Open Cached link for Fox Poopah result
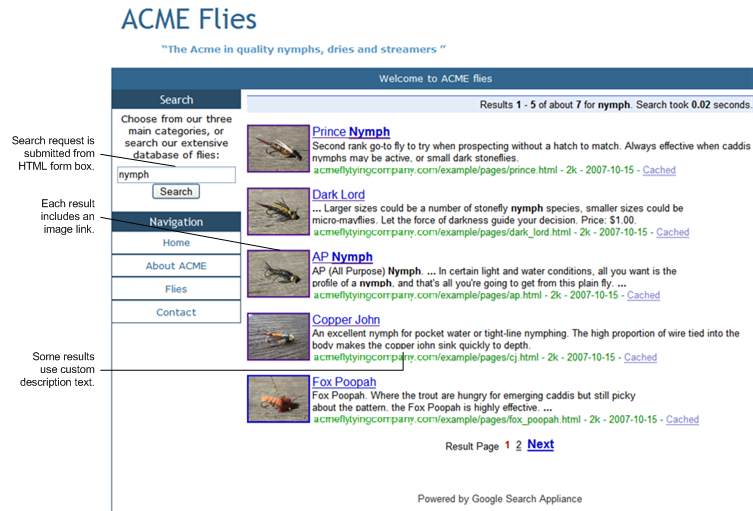Image resolution: width=753 pixels, height=511 pixels. coord(682,420)
